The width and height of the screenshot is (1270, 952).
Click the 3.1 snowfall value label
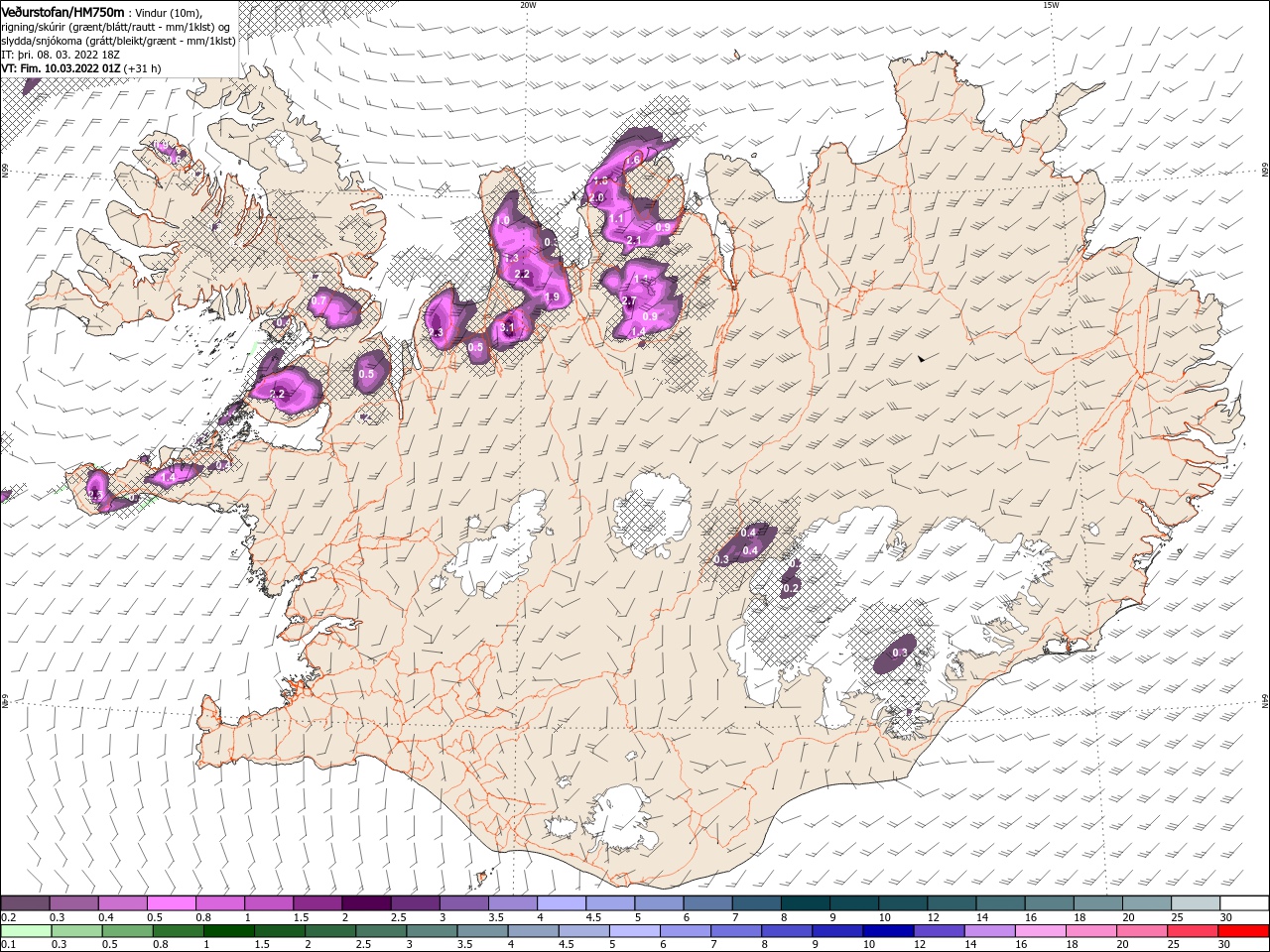point(507,328)
